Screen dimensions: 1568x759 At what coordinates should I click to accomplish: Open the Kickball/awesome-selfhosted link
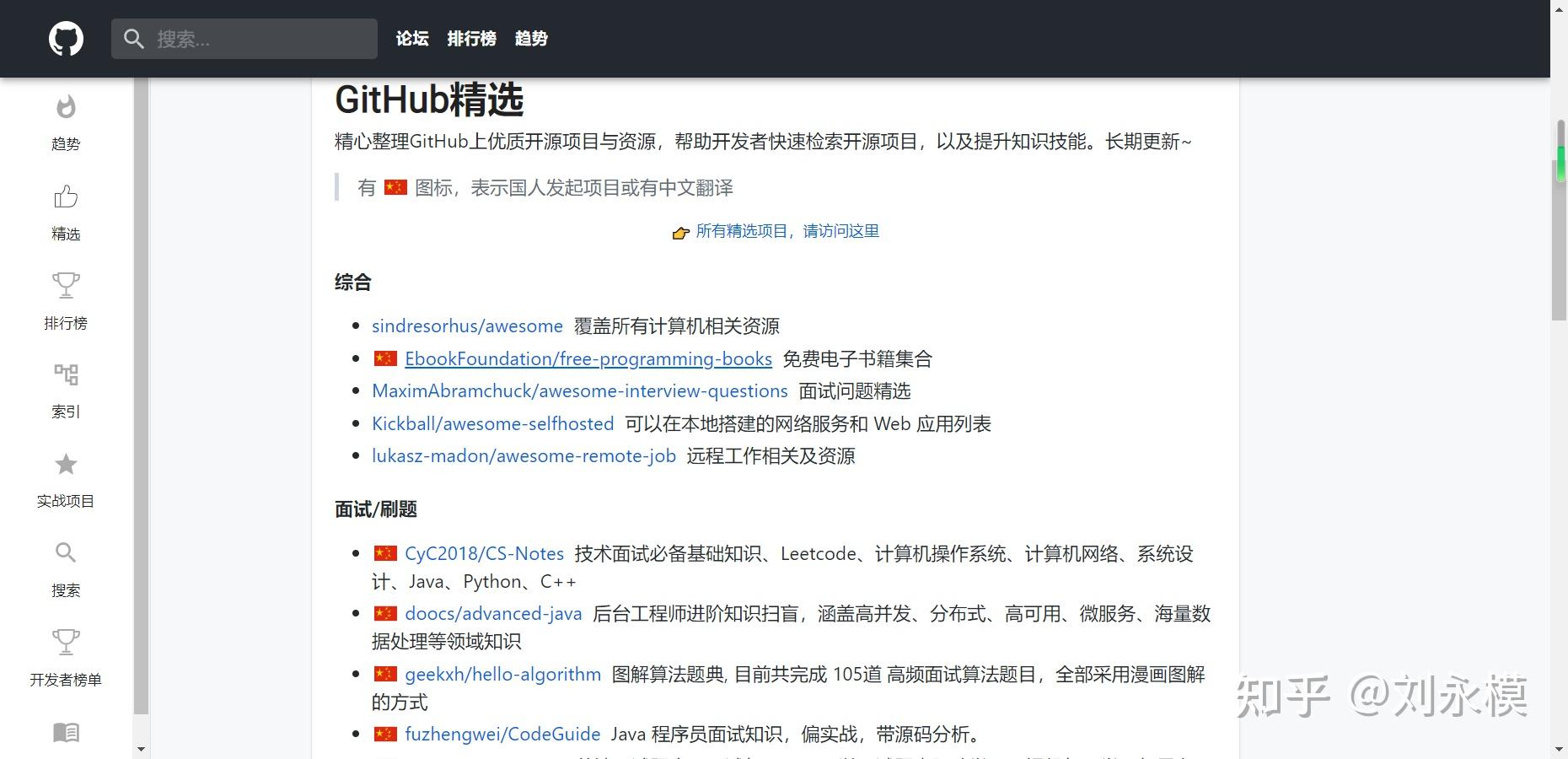click(x=493, y=423)
